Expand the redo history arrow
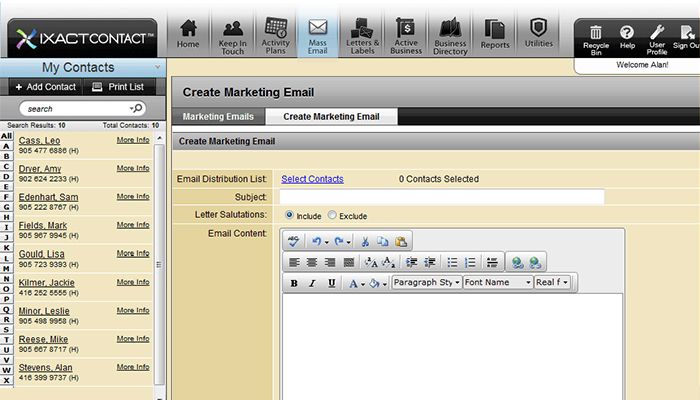The height and width of the screenshot is (400, 700). click(349, 242)
